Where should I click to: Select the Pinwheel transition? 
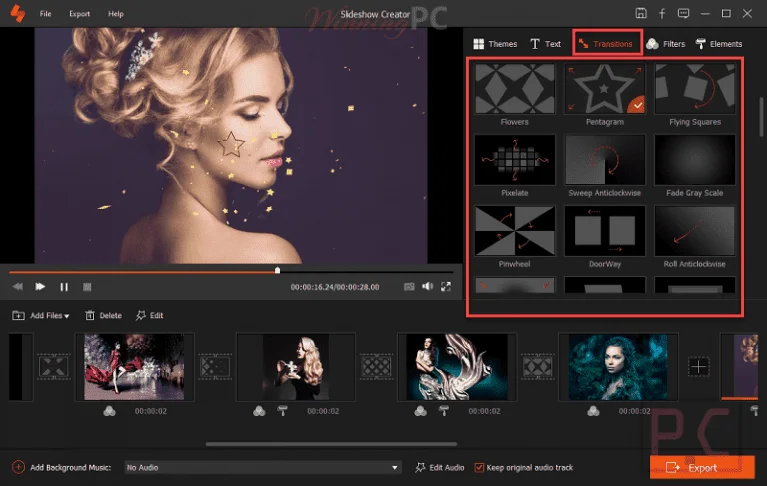(x=515, y=231)
